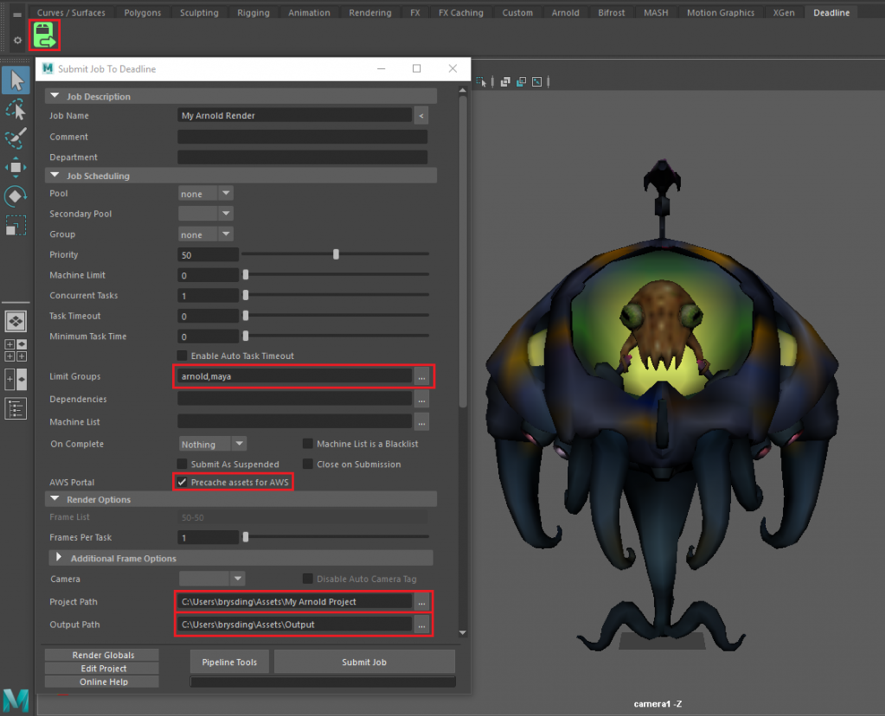Image resolution: width=885 pixels, height=716 pixels.
Task: Click the browse button for Limit Groups
Action: [422, 377]
